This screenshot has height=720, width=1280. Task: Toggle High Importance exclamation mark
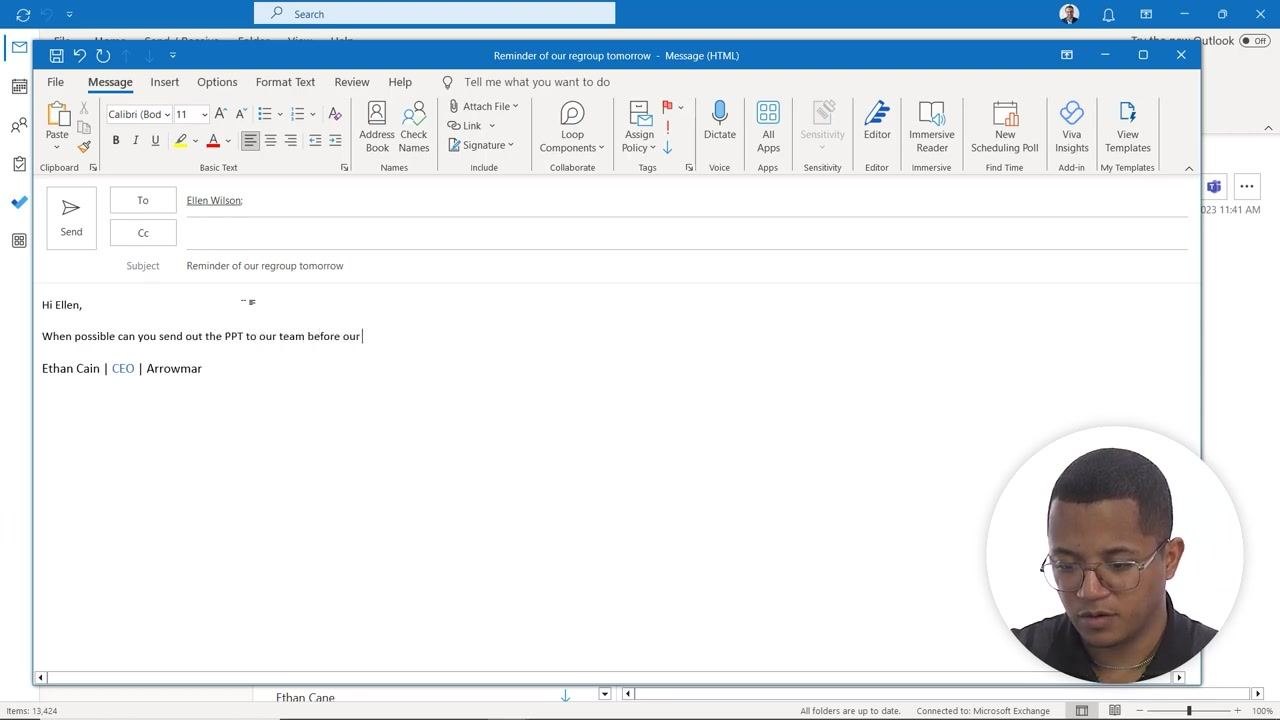[x=667, y=128]
